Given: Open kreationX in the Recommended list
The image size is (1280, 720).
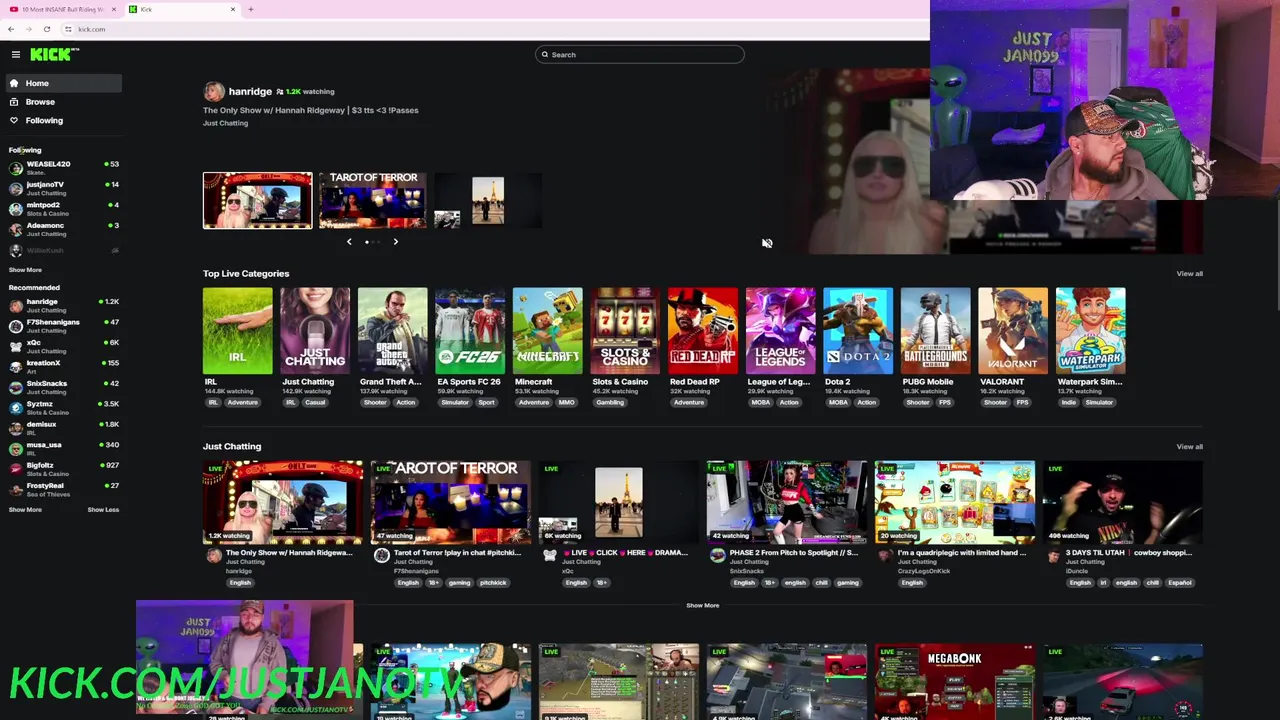Looking at the screenshot, I should (63, 366).
